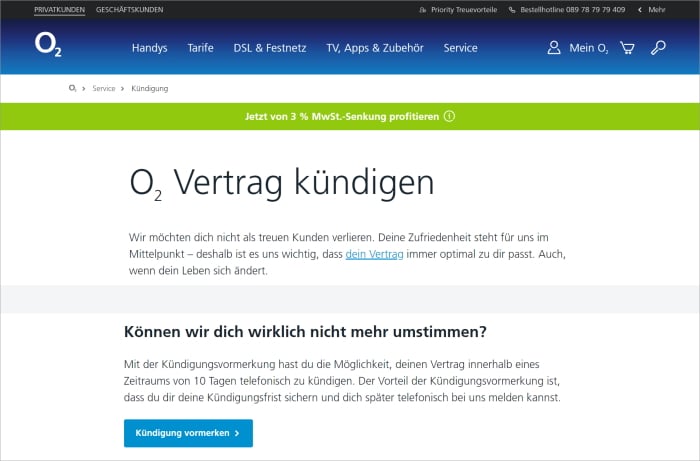This screenshot has width=700, height=461.
Task: Open the Mein O2 account icon
Action: [554, 48]
